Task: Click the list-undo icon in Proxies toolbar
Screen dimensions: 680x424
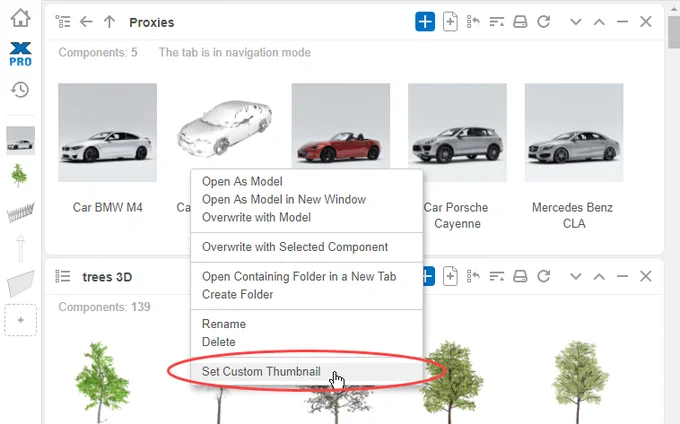Action: [x=473, y=22]
